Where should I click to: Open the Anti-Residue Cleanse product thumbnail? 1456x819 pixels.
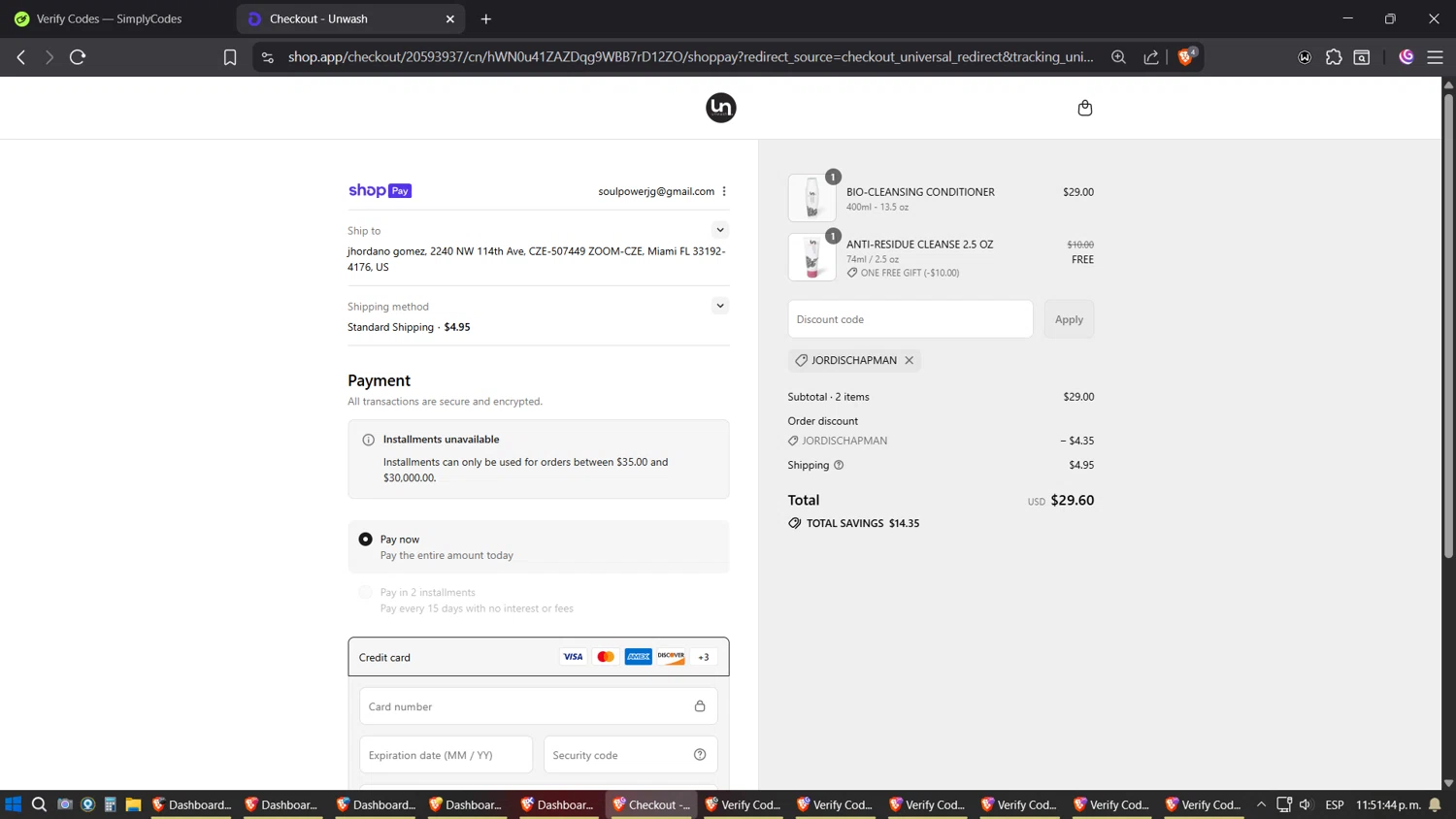[812, 257]
